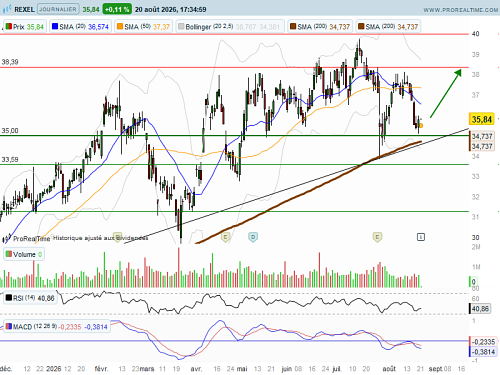
Task: Select the SMA (20) 36,574 legend
Action: [x=81, y=27]
